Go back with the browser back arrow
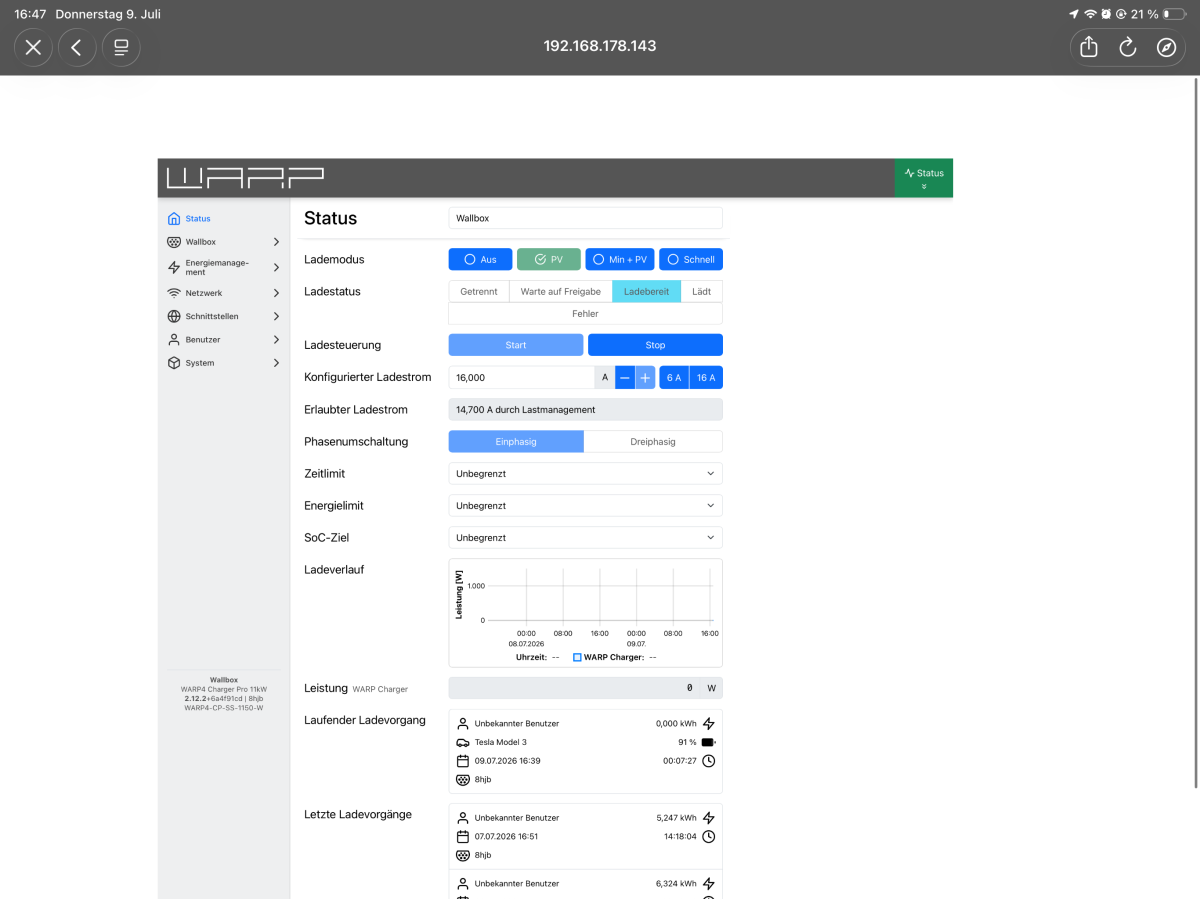This screenshot has width=1200, height=899. (77, 47)
